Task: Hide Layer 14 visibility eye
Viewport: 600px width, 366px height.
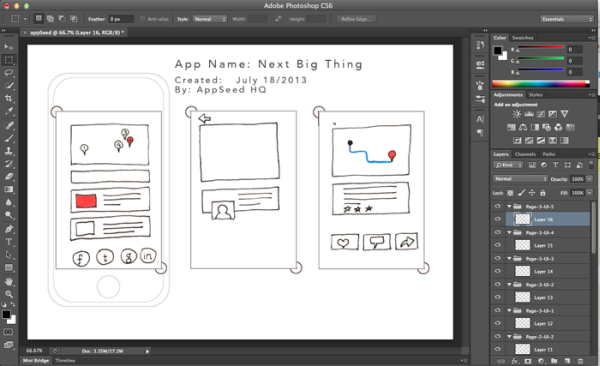Action: pyautogui.click(x=497, y=271)
